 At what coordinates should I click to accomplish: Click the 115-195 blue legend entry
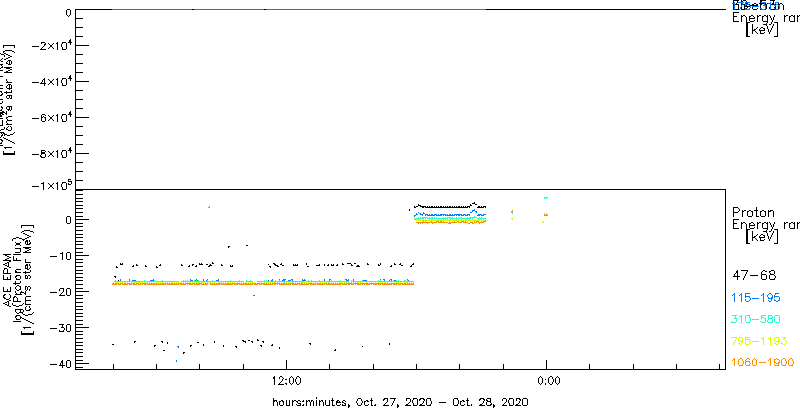pyautogui.click(x=756, y=298)
